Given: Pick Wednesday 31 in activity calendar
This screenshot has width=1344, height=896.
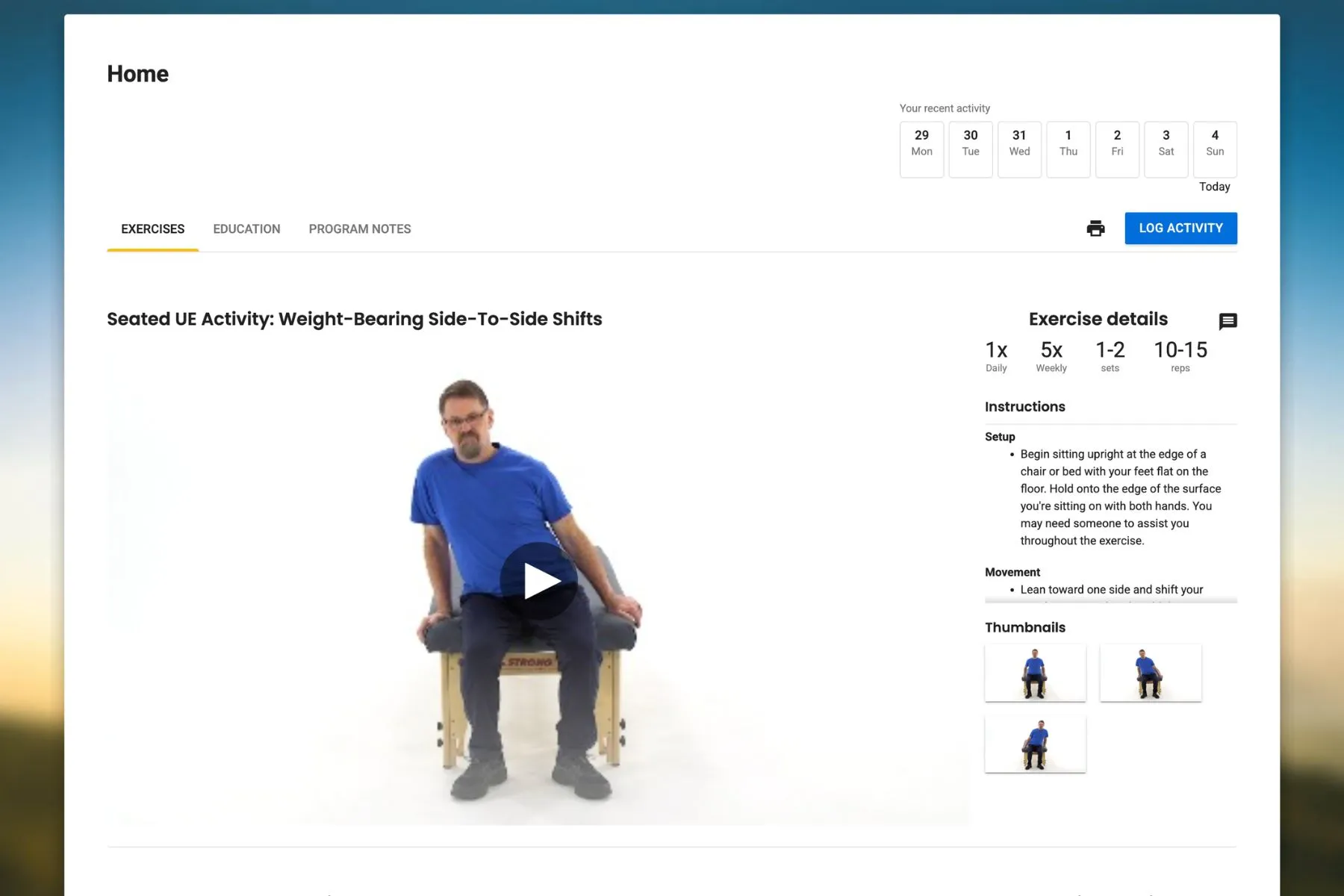Looking at the screenshot, I should pyautogui.click(x=1019, y=149).
